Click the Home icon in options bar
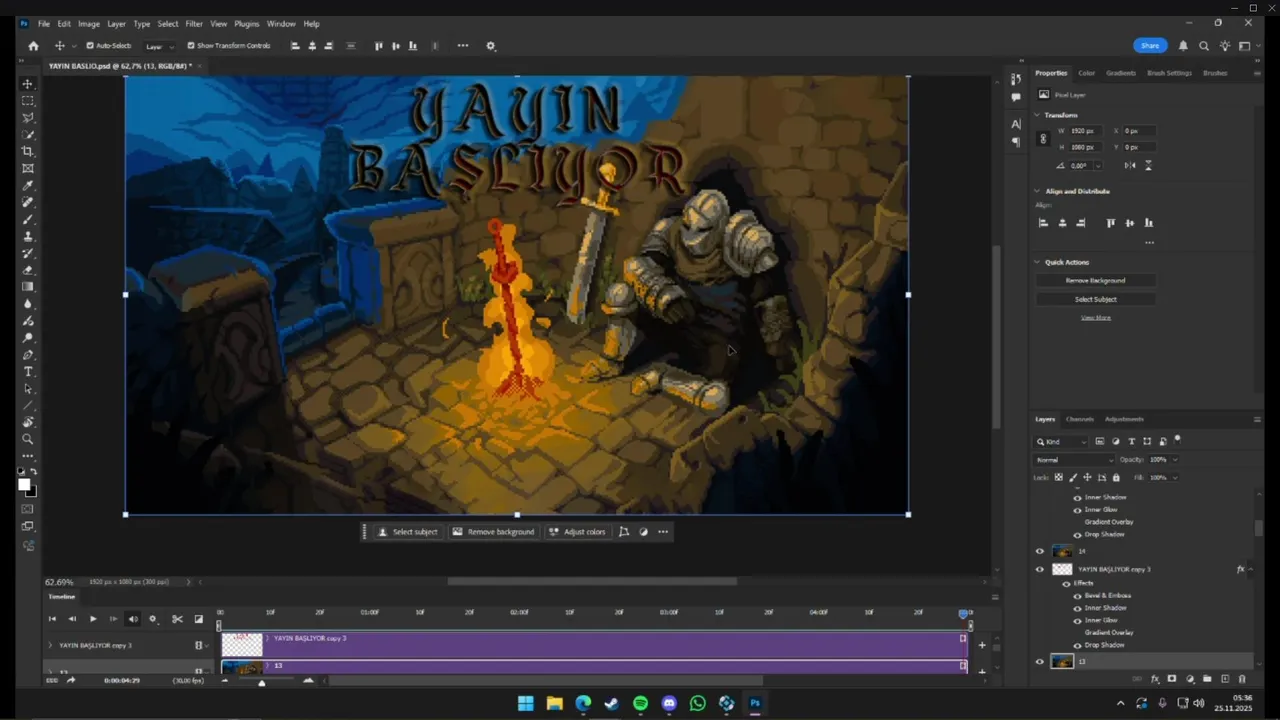1280x720 pixels. click(x=33, y=46)
